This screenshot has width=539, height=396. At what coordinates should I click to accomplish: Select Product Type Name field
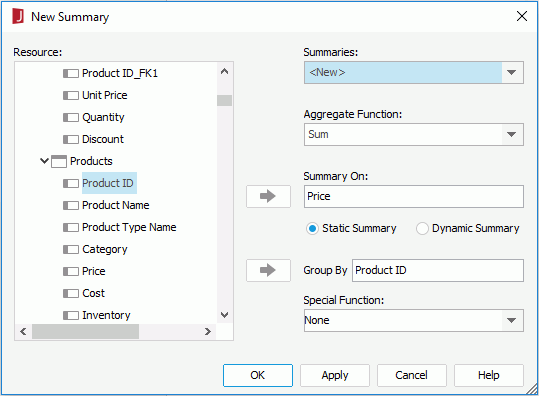[x=129, y=227]
